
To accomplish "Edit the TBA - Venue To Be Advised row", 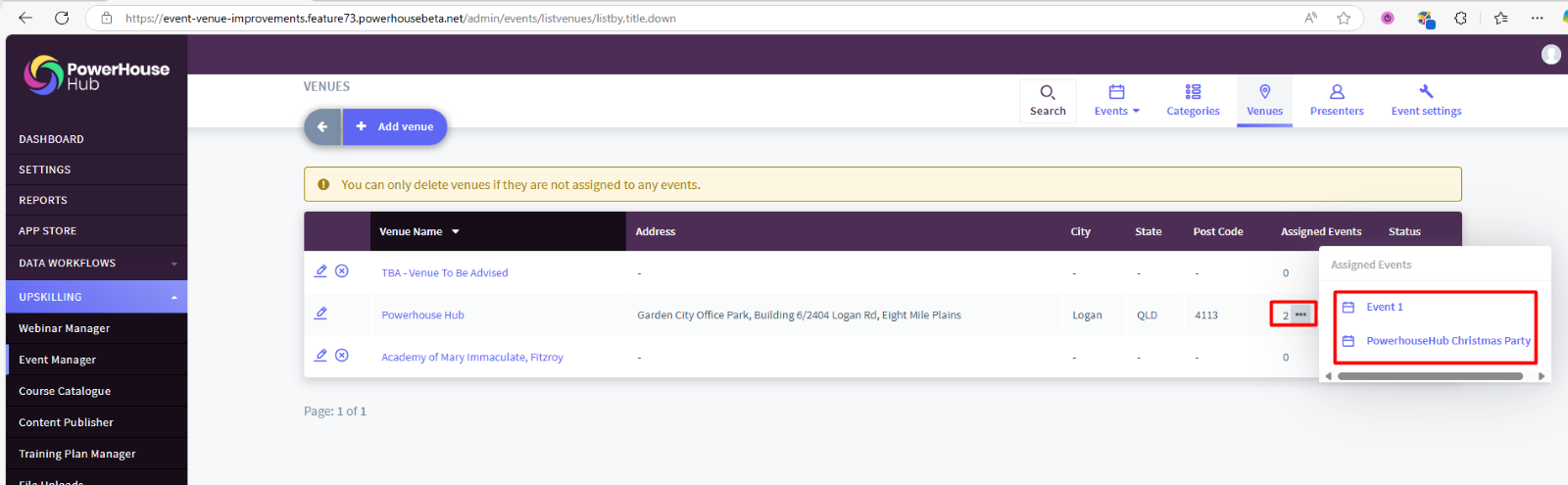I will coord(320,270).
